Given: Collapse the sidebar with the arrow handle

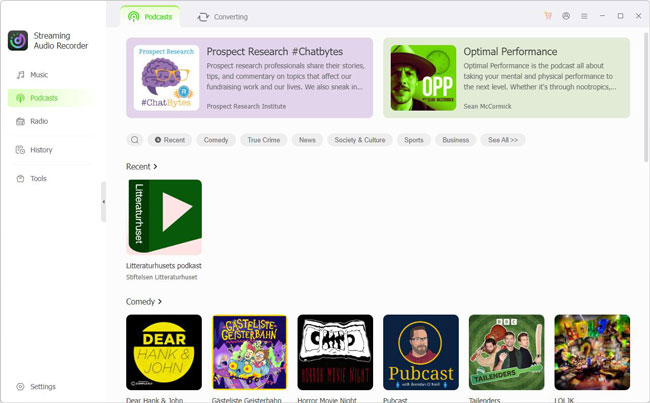Looking at the screenshot, I should click(104, 202).
